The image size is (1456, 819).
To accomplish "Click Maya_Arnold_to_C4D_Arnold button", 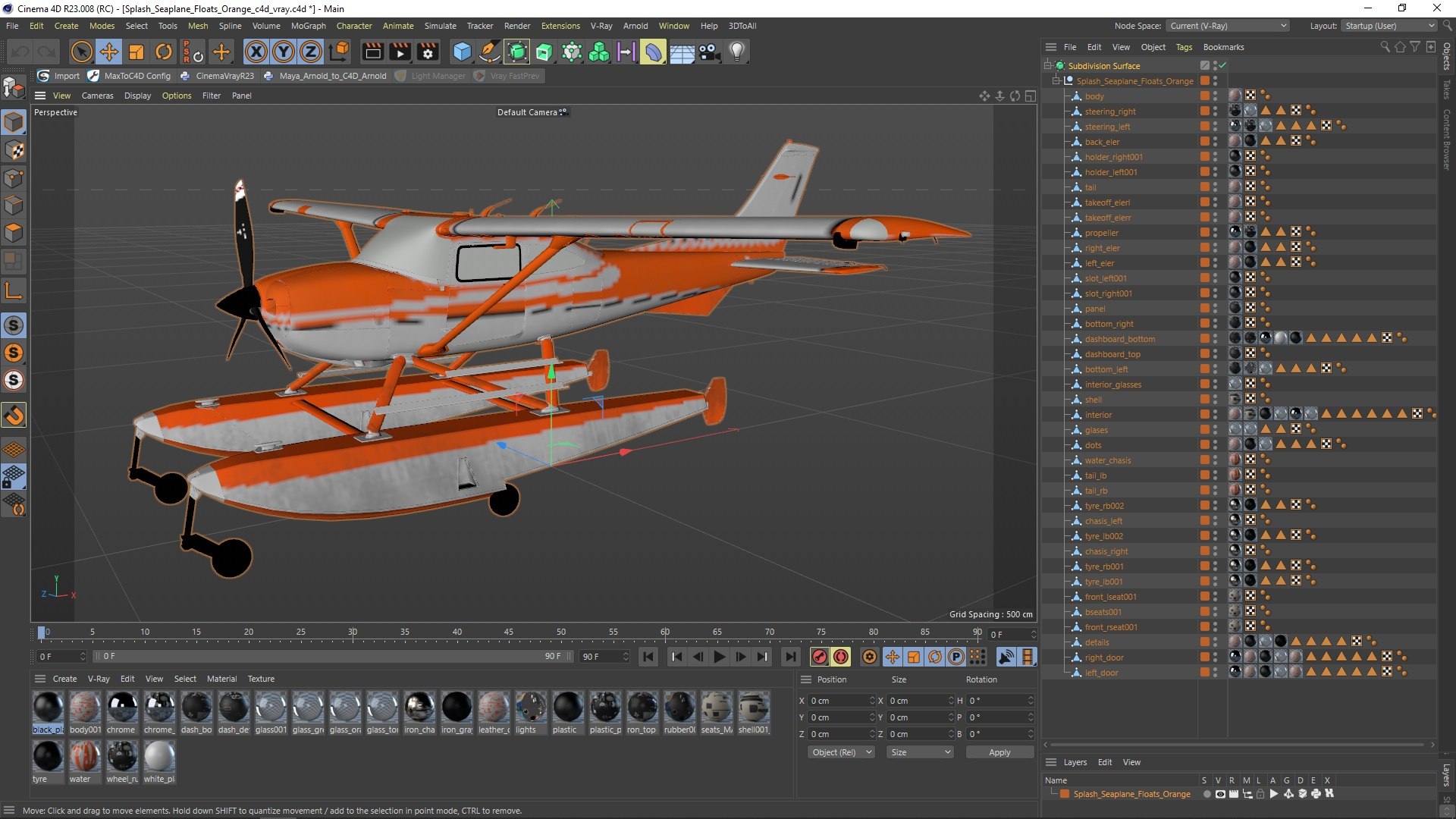I will pos(325,76).
